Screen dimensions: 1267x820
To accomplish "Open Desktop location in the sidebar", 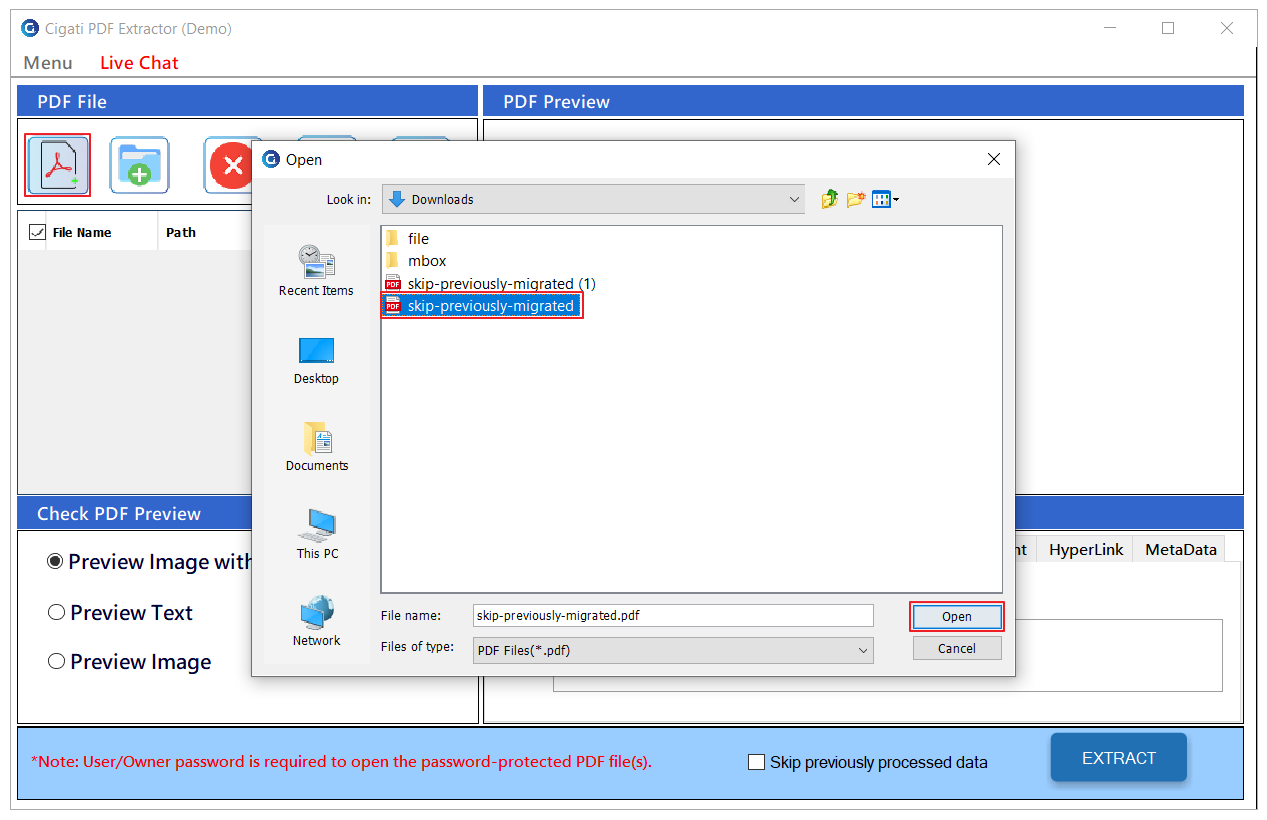I will pyautogui.click(x=316, y=360).
